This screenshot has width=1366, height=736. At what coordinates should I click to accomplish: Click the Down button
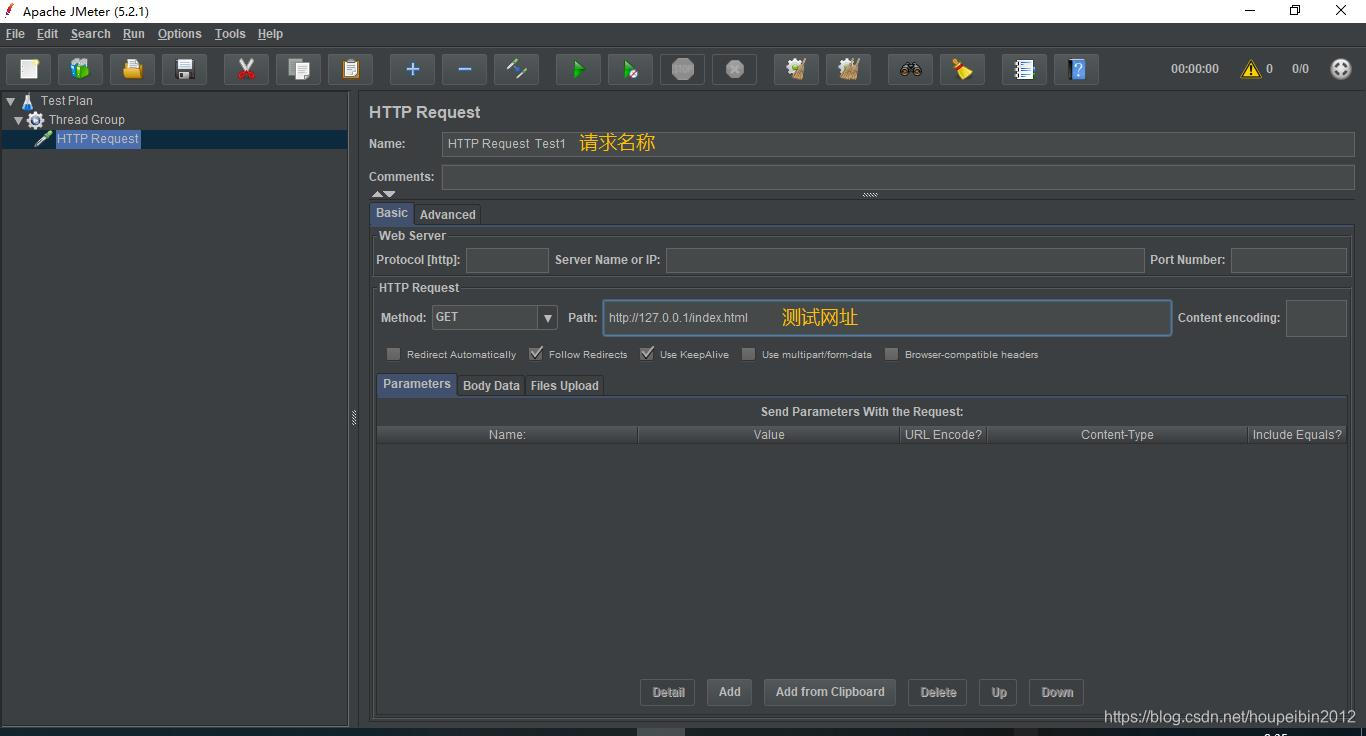pos(1057,692)
